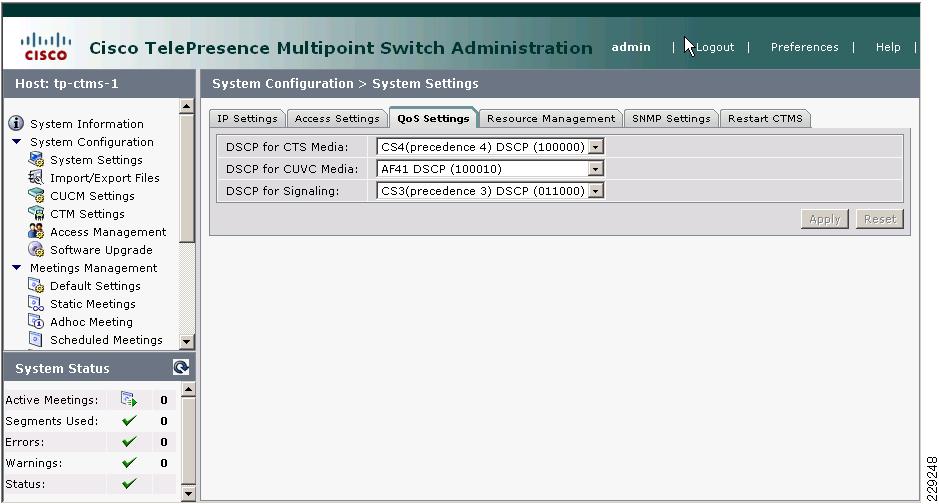Refresh System Status with the refresh icon

pyautogui.click(x=181, y=367)
